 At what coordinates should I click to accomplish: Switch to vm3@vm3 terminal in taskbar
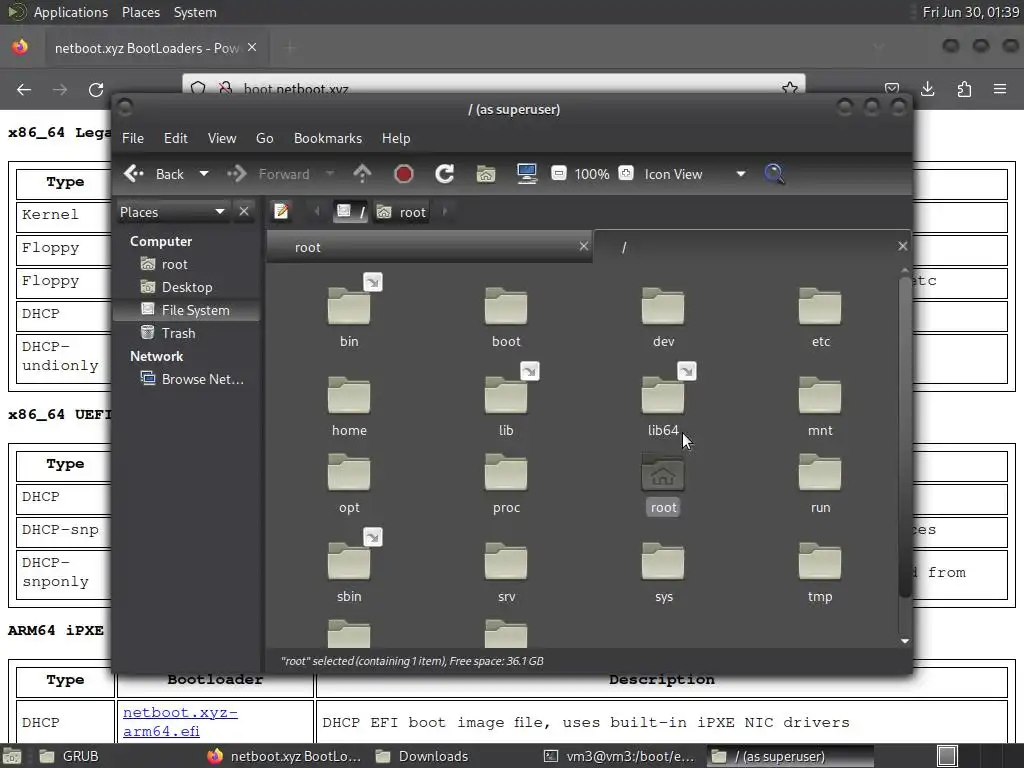[x=620, y=756]
